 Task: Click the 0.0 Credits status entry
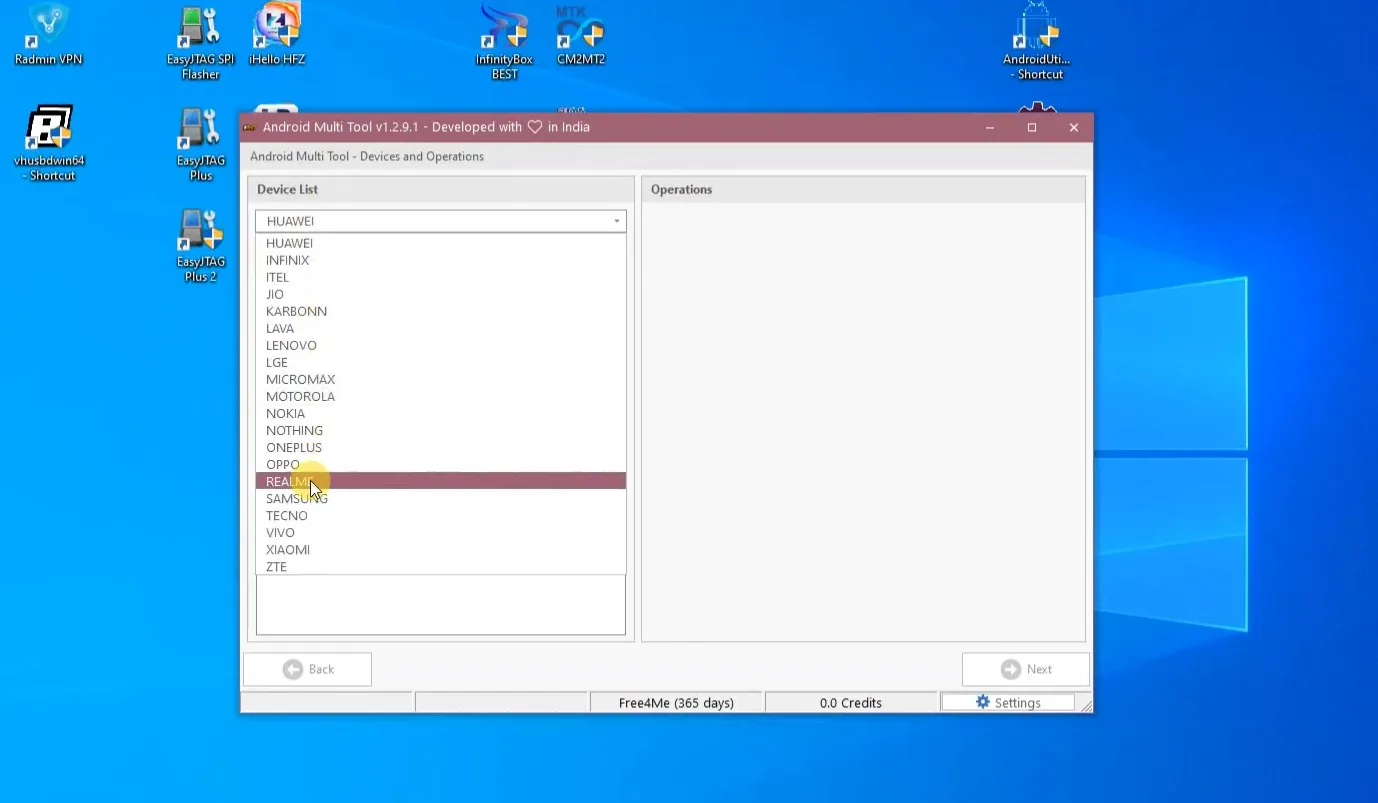pos(851,702)
